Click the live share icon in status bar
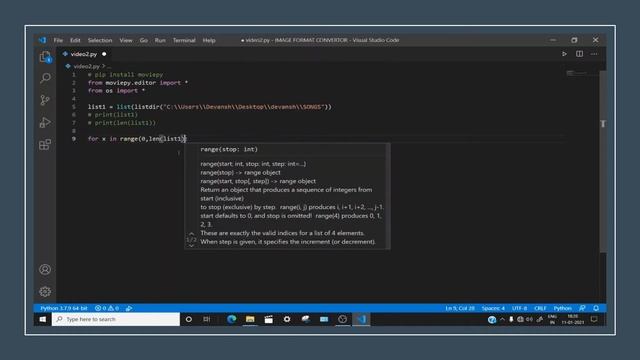The width and height of the screenshot is (640, 360). (129, 308)
